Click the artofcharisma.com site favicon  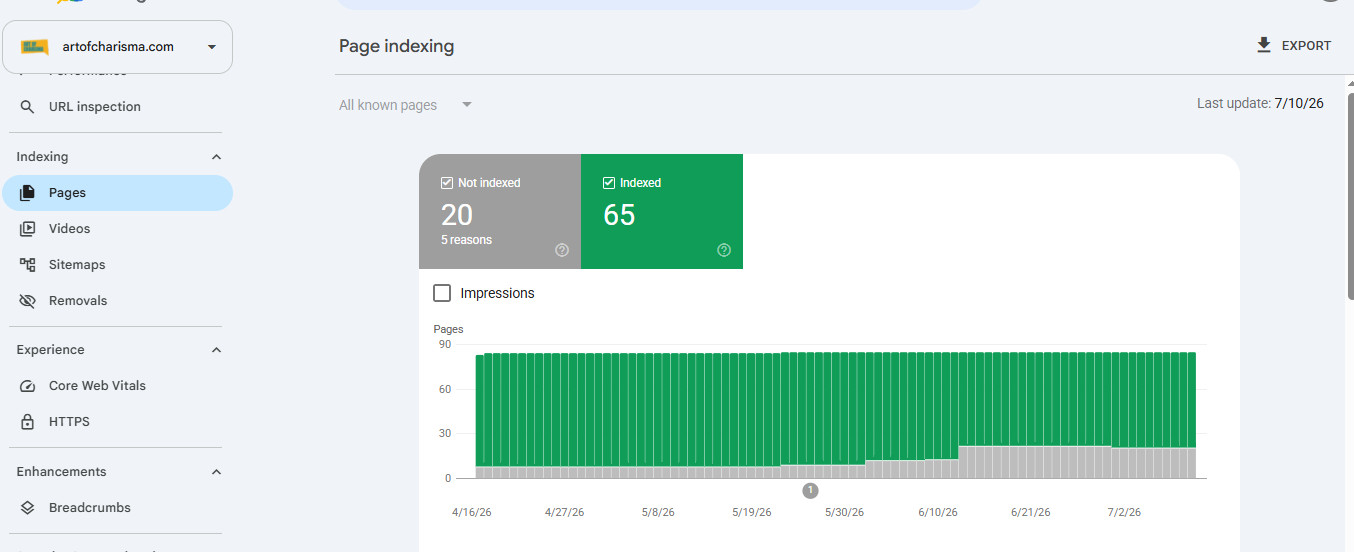(35, 47)
